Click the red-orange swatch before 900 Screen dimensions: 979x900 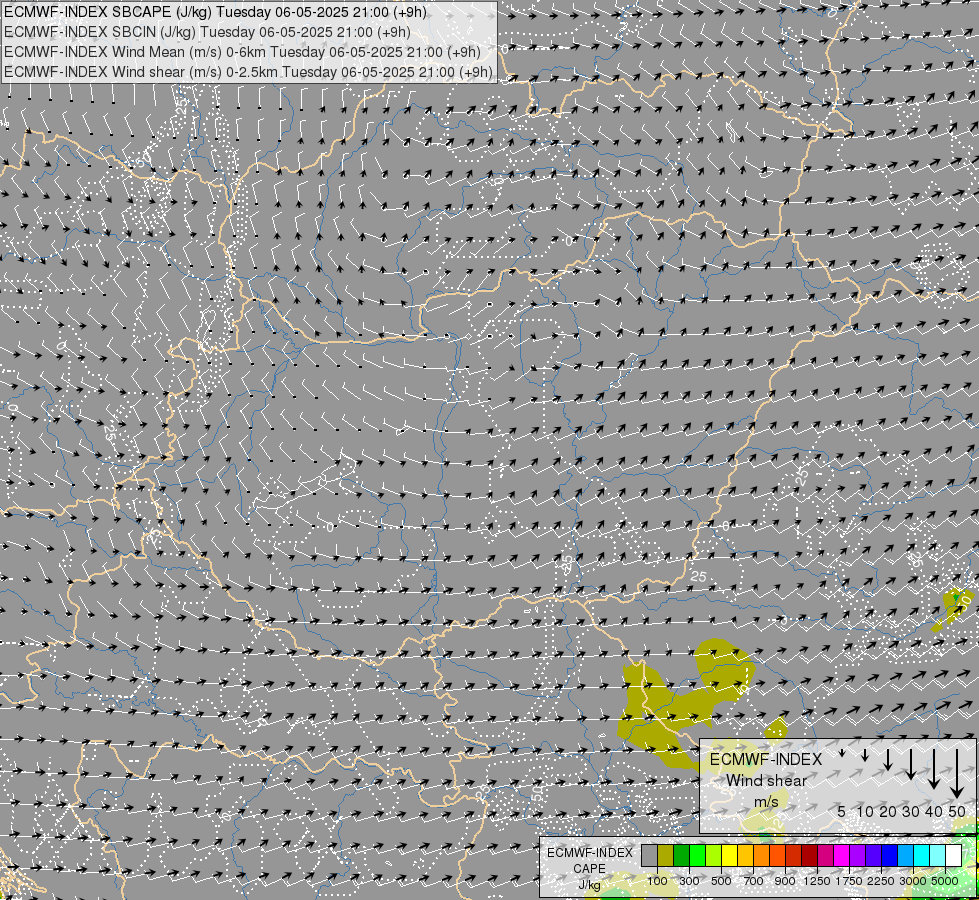point(777,856)
